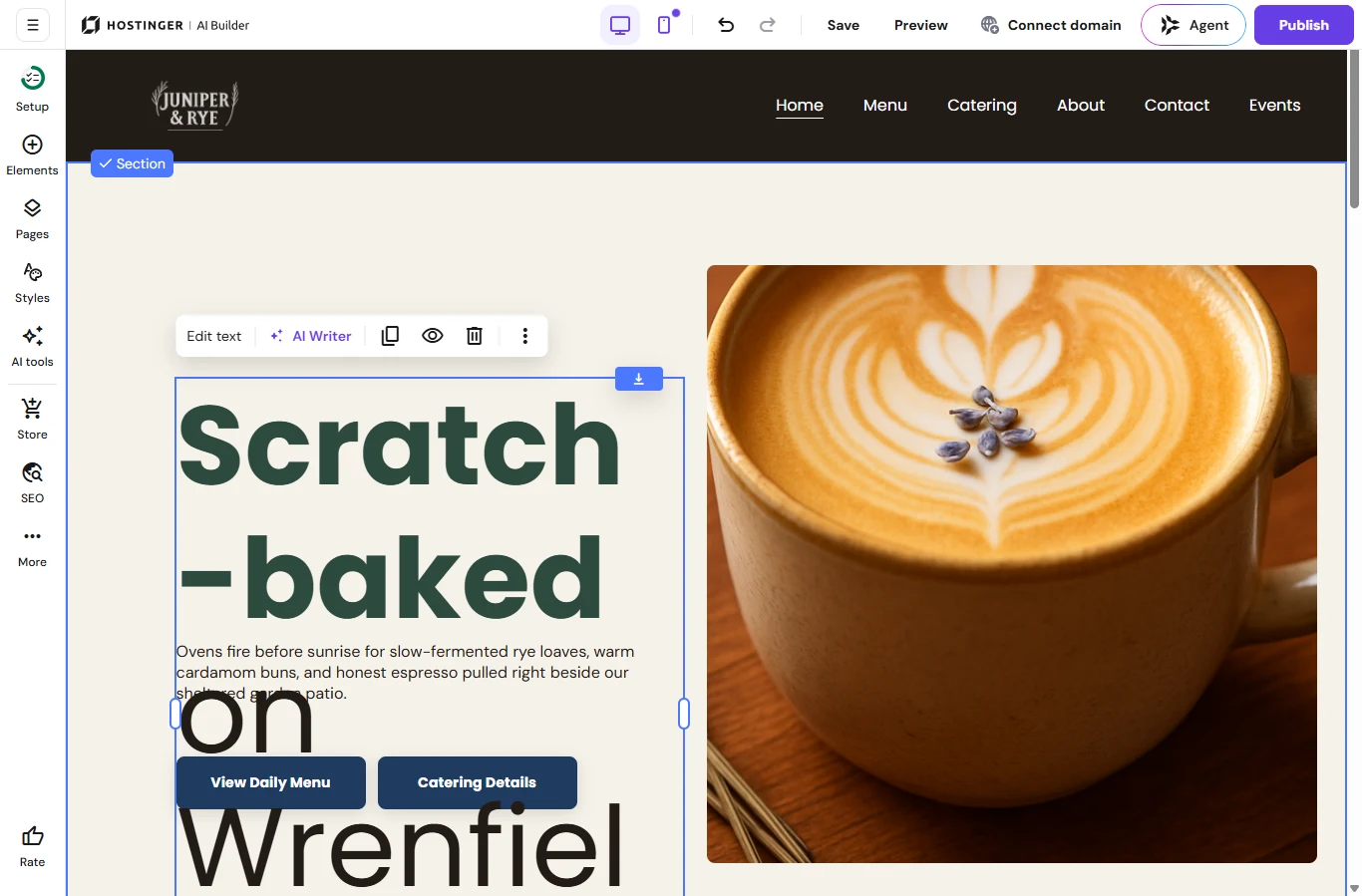Click Edit text in the floating toolbar
The width and height of the screenshot is (1362, 896).
[x=214, y=336]
